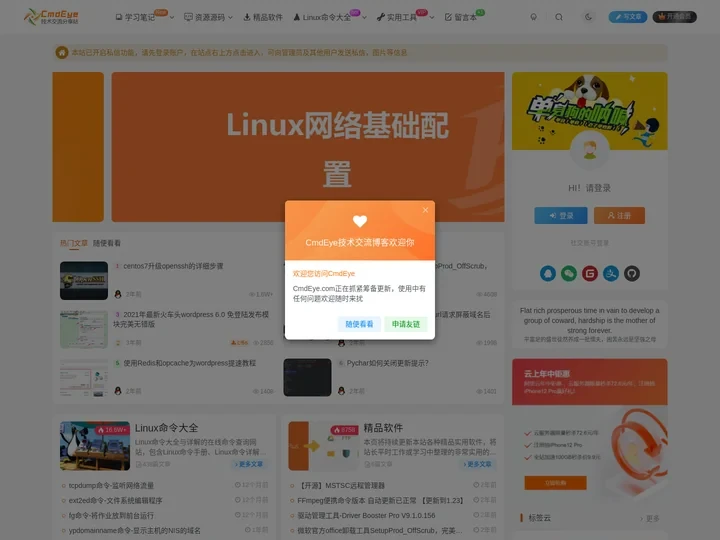This screenshot has height=540, width=720.
Task: Open 微软官方office卸载工具 list article
Action: (379, 531)
